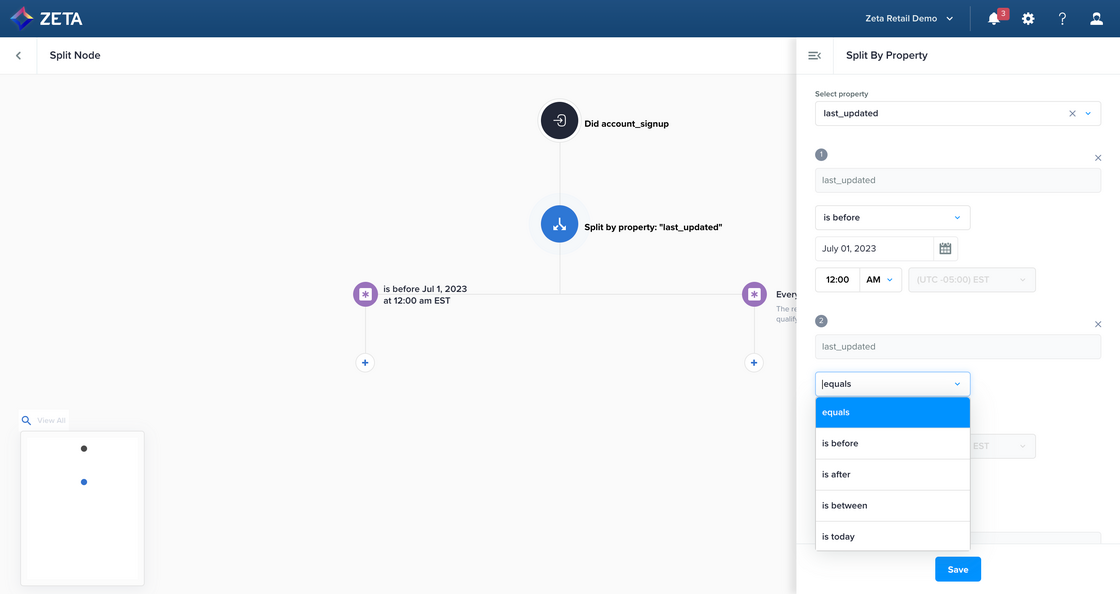Open the help question mark icon
Image resolution: width=1120 pixels, height=594 pixels.
(1062, 19)
